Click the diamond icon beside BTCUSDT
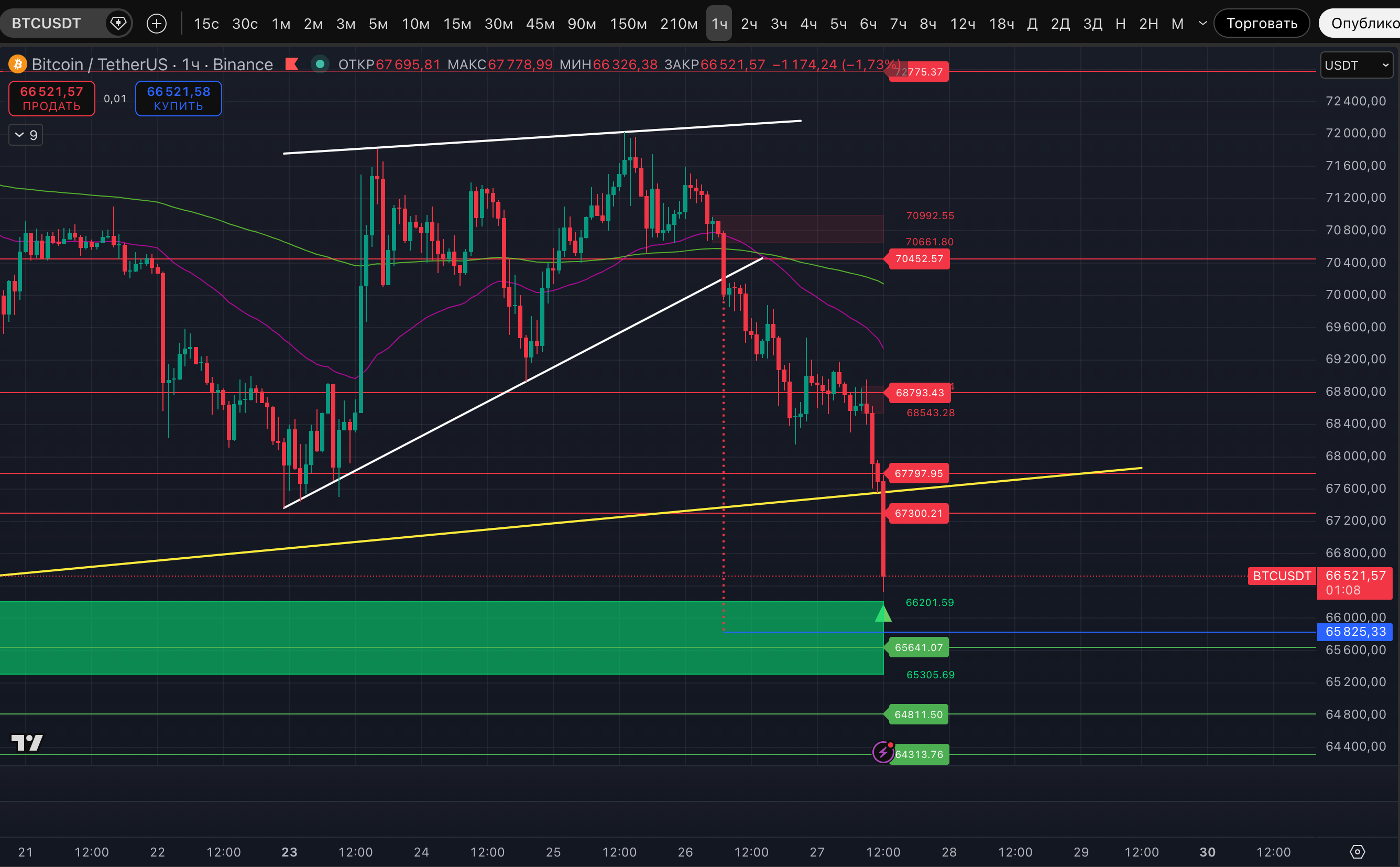The image size is (1400, 867). (x=118, y=24)
